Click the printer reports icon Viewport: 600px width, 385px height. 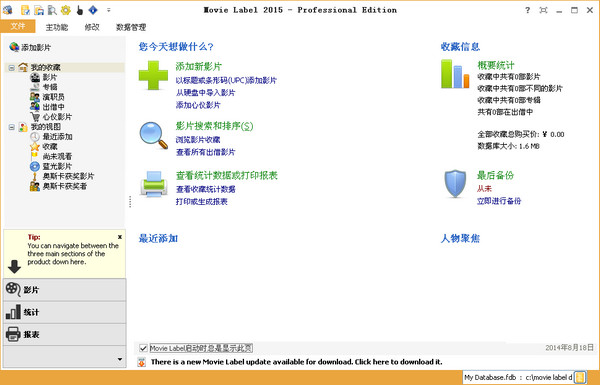pos(153,184)
